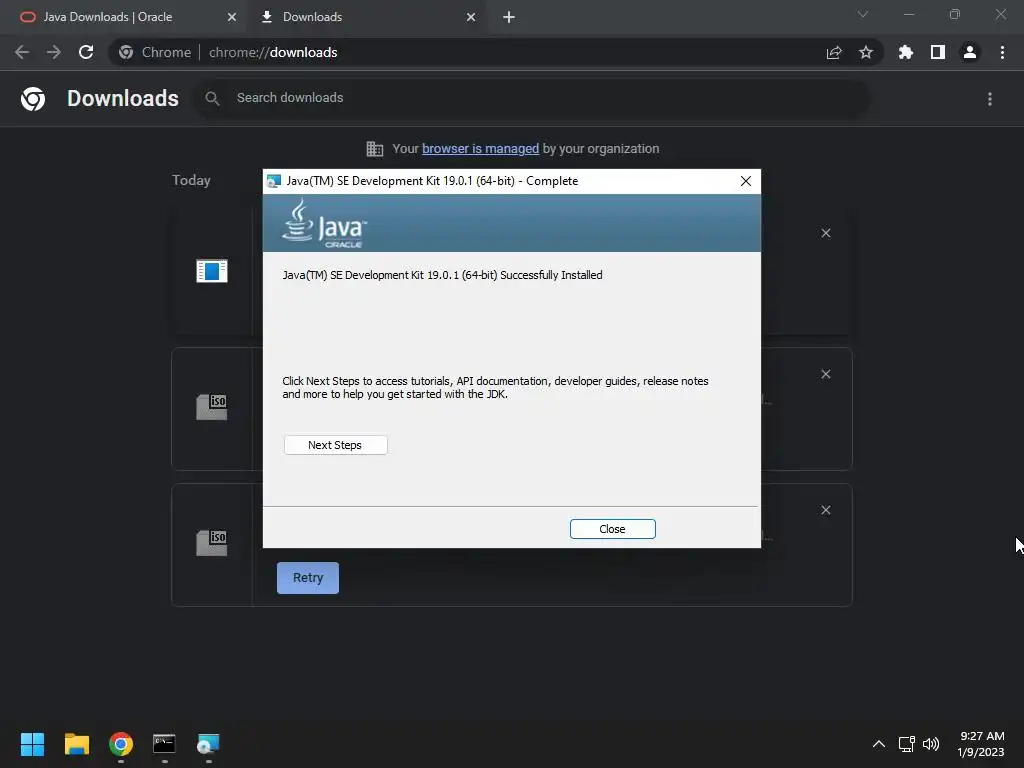Click the ISO file icon above the Retry button

pyautogui.click(x=212, y=543)
